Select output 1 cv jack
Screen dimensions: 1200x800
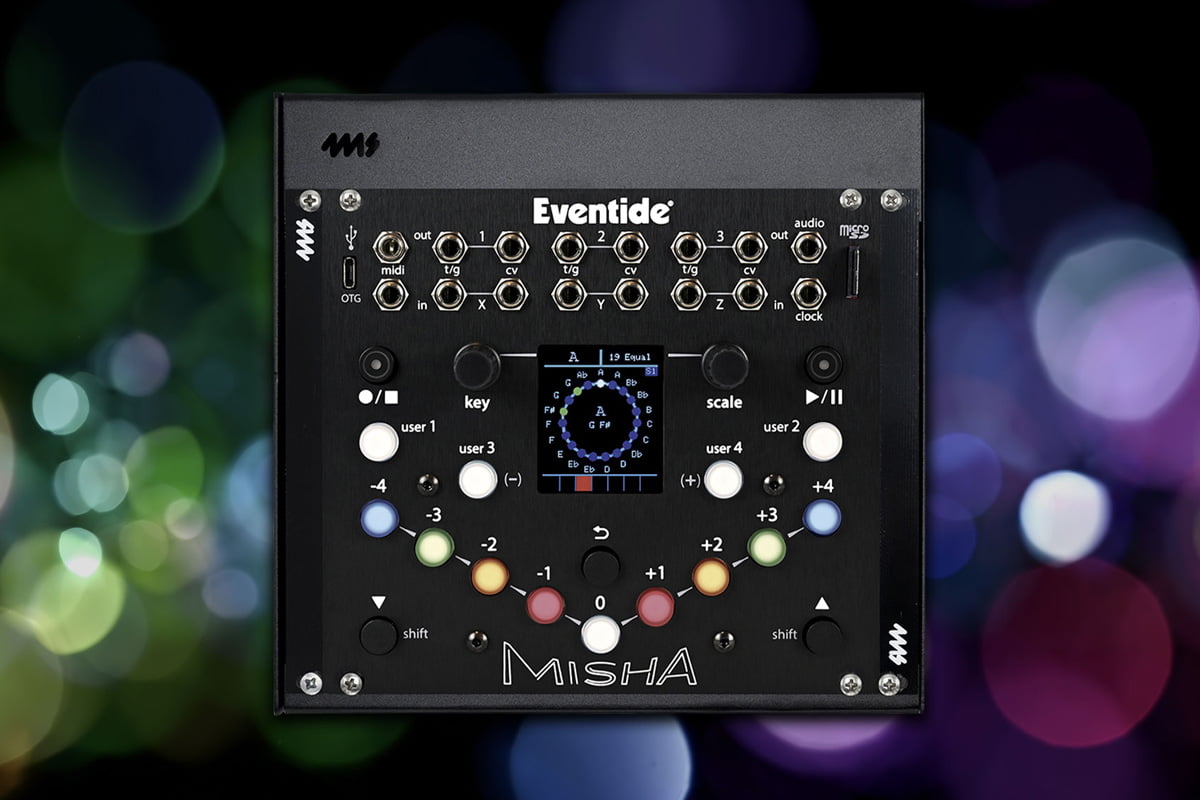tap(511, 245)
